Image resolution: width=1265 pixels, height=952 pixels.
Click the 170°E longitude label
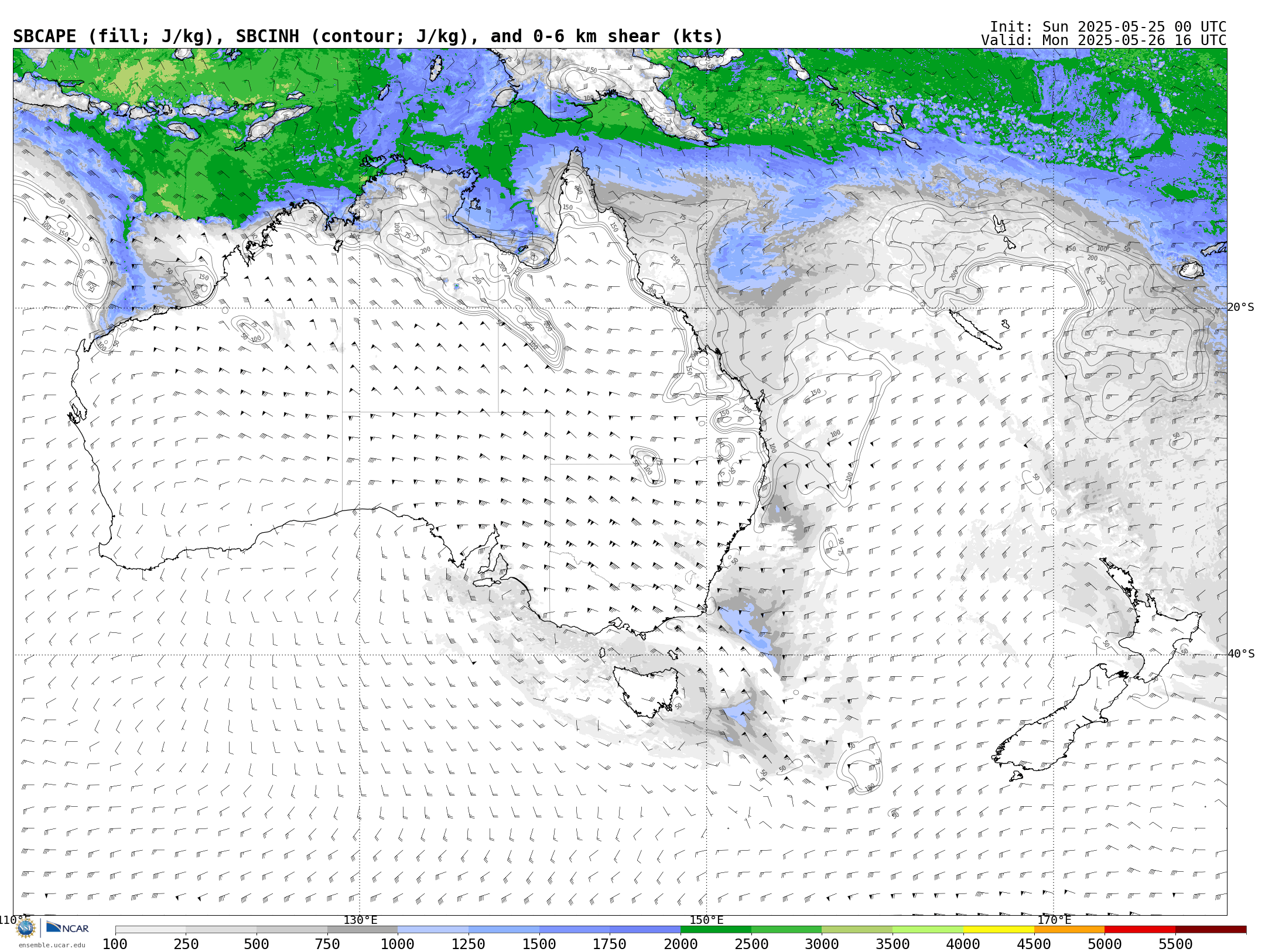pos(1054,920)
